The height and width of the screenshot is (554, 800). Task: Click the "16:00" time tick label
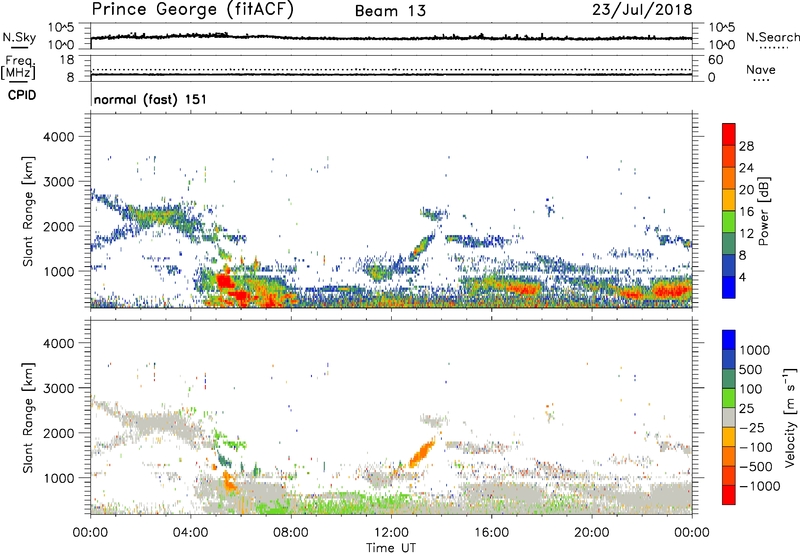(x=491, y=533)
